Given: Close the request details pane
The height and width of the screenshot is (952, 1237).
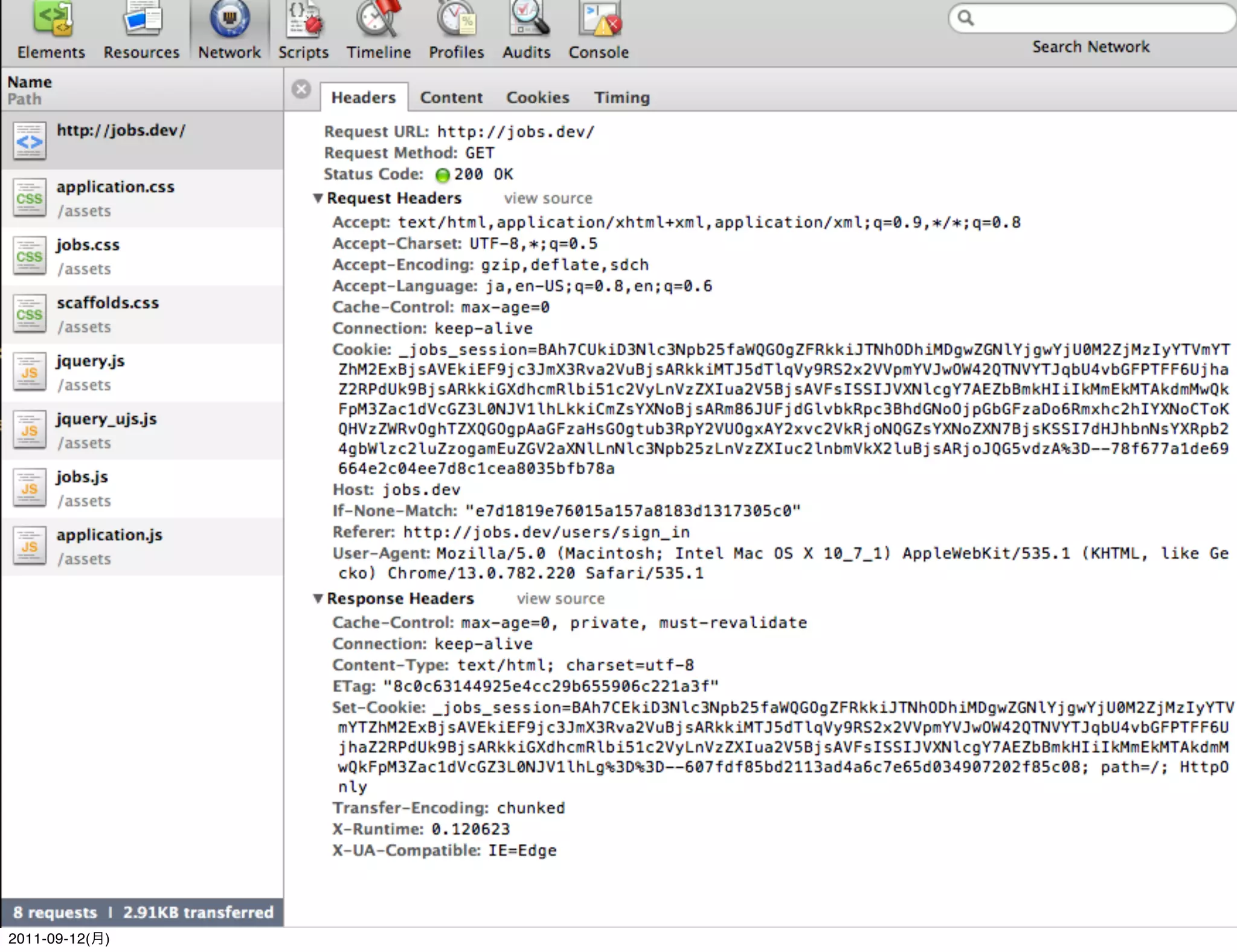Looking at the screenshot, I should click(x=301, y=89).
